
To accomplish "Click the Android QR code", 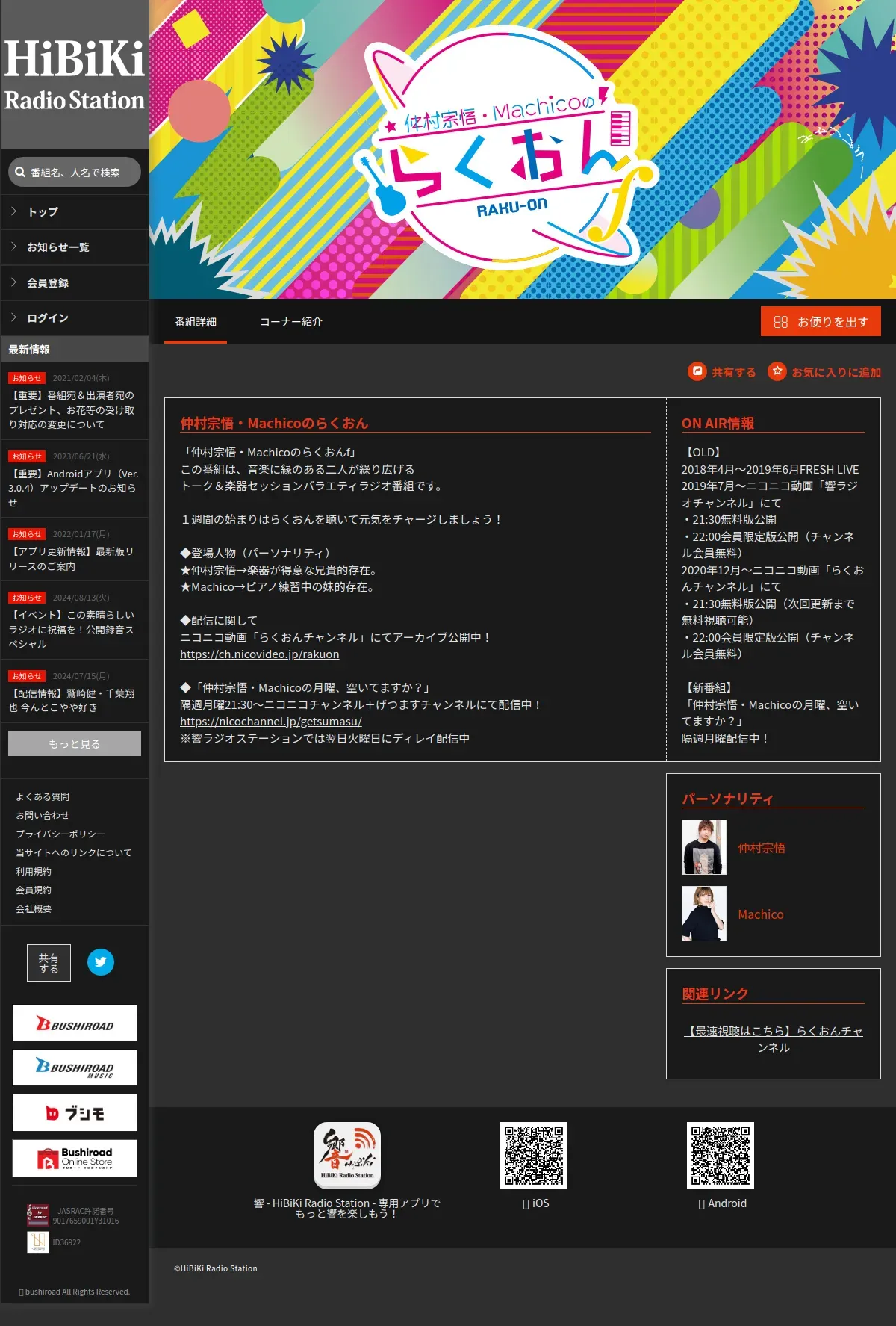I will [x=721, y=1155].
